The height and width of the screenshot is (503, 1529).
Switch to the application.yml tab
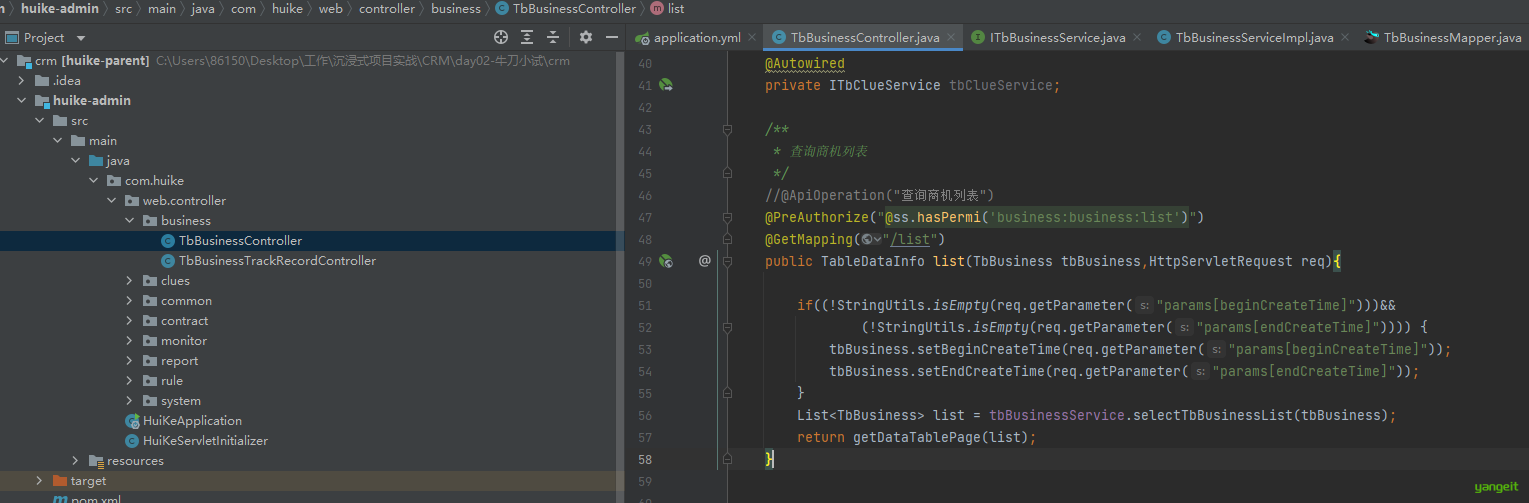tap(696, 38)
